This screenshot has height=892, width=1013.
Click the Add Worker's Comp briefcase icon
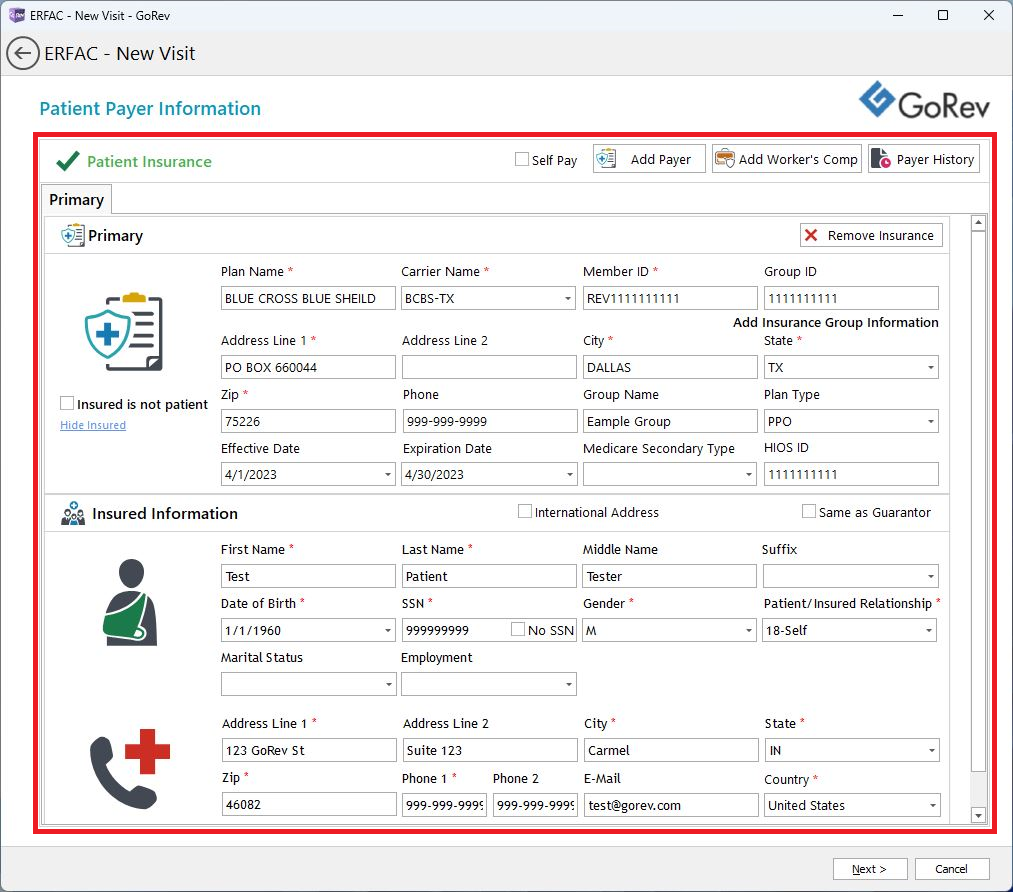[725, 159]
